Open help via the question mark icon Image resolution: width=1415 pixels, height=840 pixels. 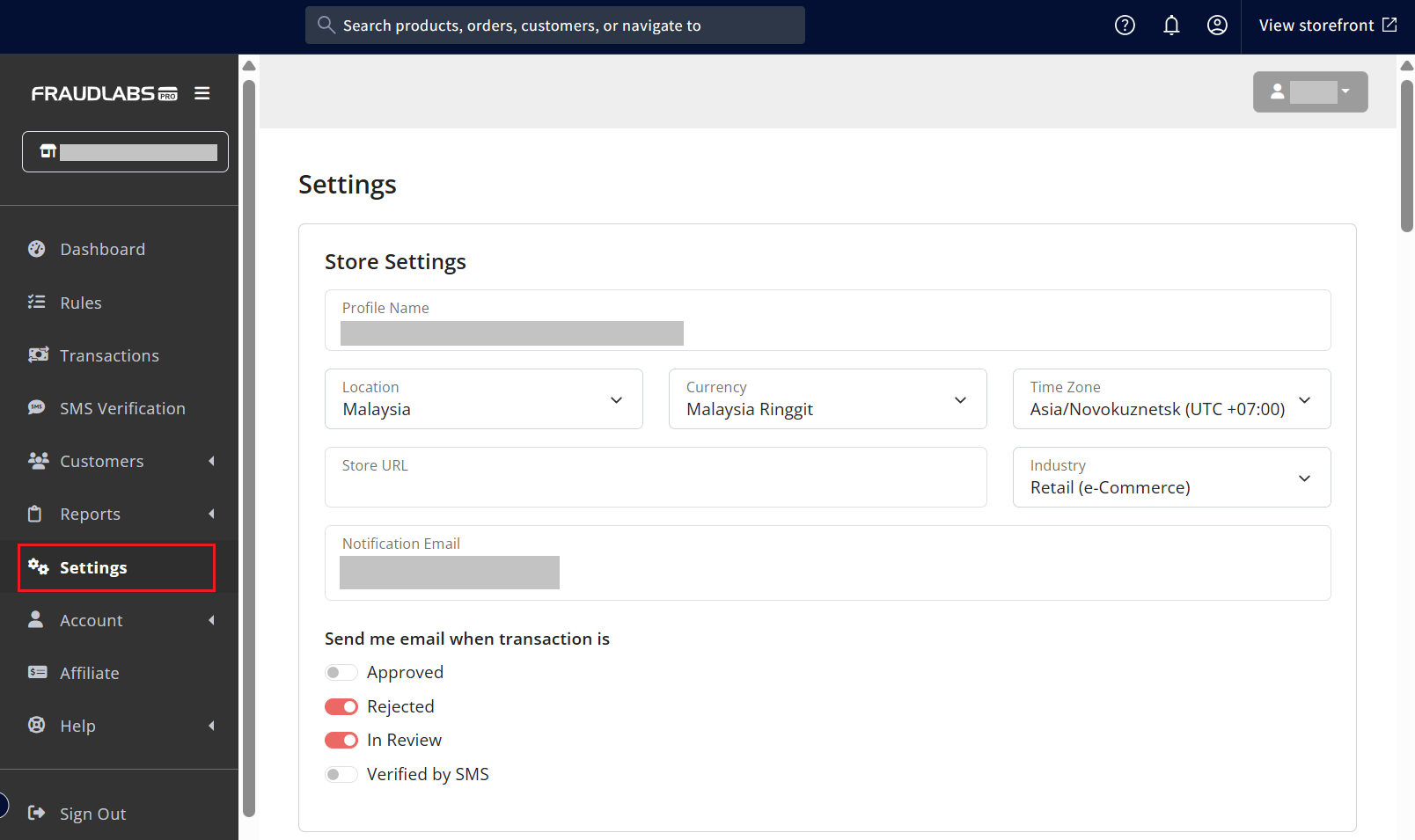pyautogui.click(x=1125, y=26)
